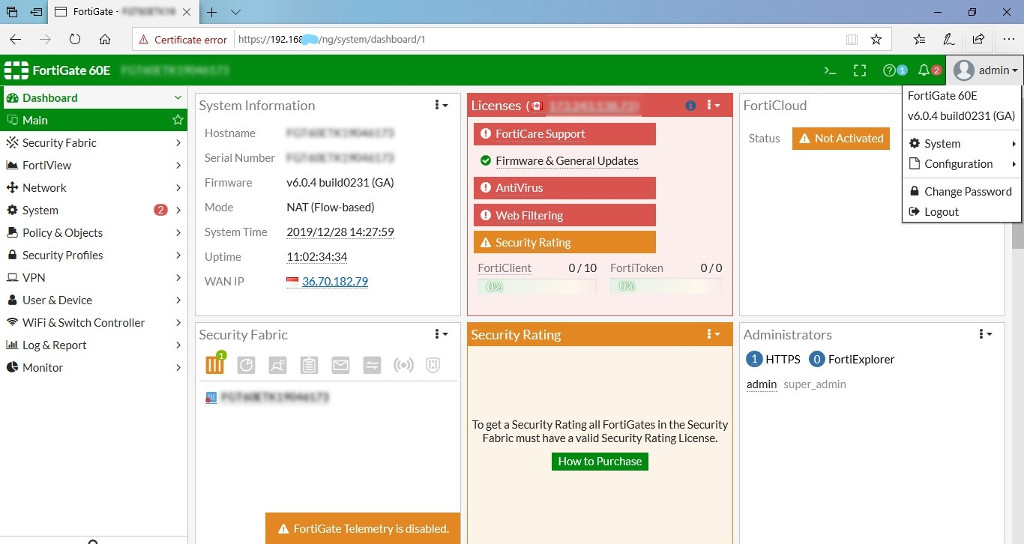Click the browser refresh icon

tap(75, 39)
